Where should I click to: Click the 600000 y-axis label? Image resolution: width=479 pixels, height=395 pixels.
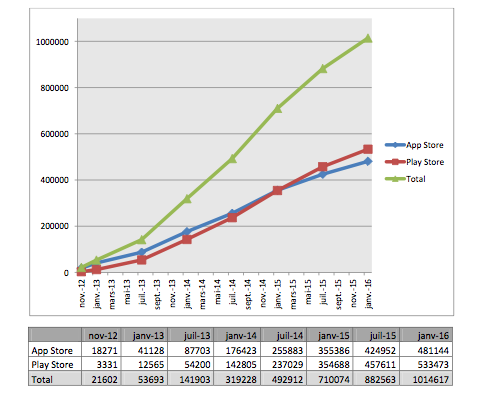tap(55, 134)
